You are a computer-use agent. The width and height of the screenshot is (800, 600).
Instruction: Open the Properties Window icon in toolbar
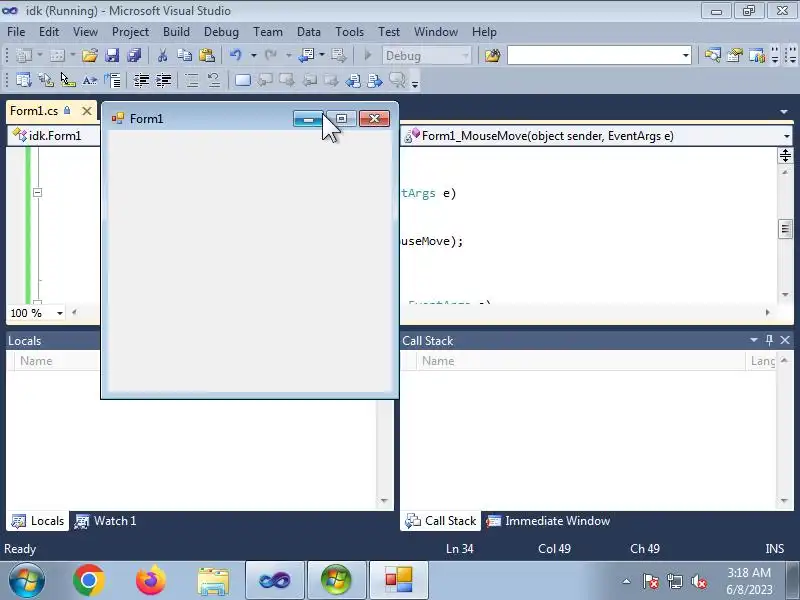[x=735, y=55]
